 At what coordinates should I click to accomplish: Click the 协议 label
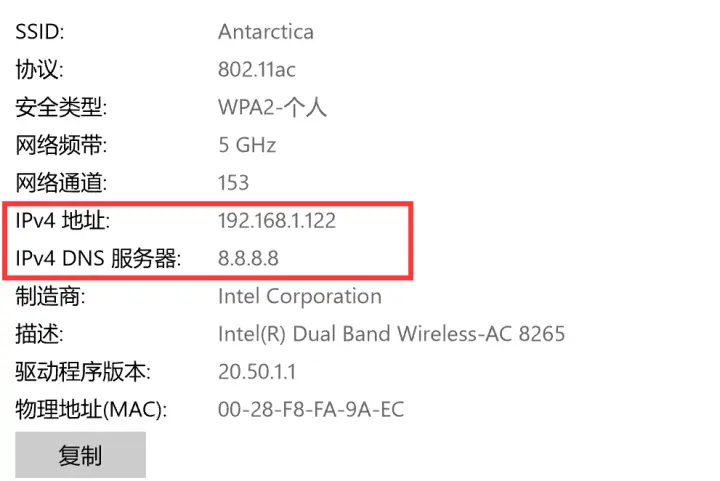click(x=40, y=70)
